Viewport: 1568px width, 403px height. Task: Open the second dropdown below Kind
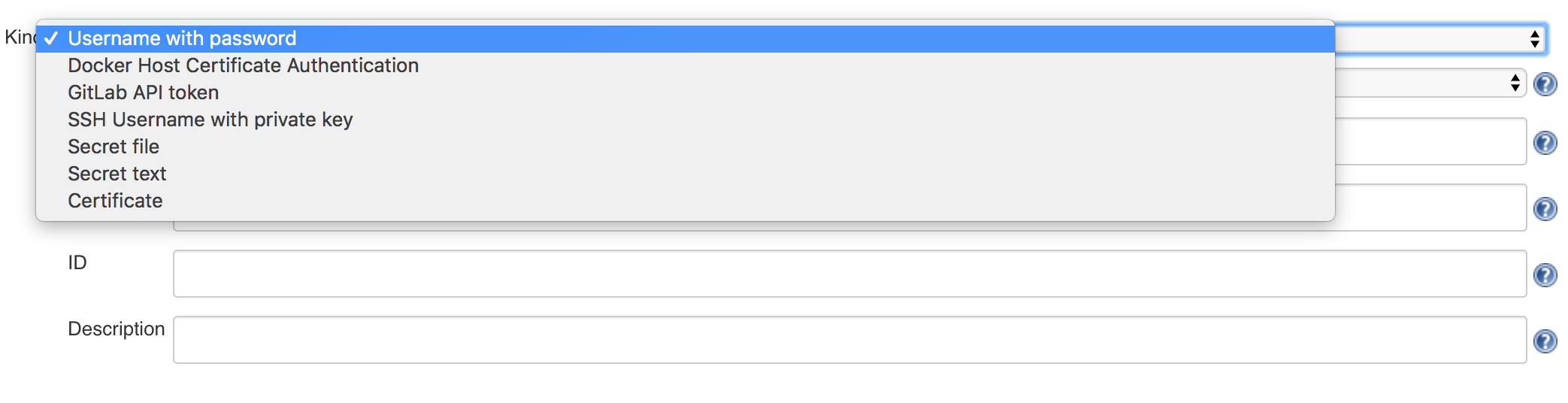1430,83
